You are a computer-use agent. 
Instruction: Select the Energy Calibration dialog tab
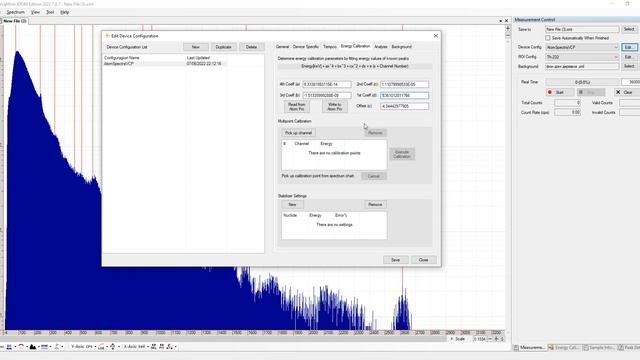(355, 47)
